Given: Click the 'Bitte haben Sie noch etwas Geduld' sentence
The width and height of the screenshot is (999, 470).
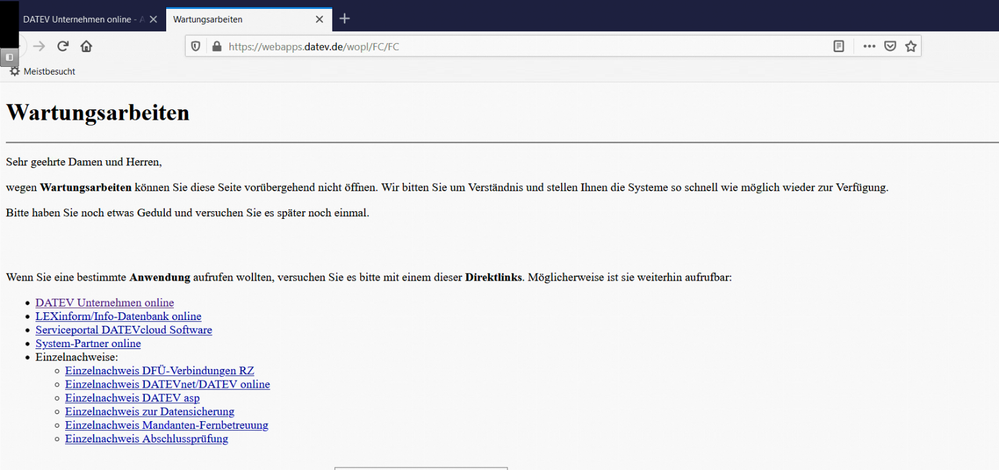Looking at the screenshot, I should (187, 213).
